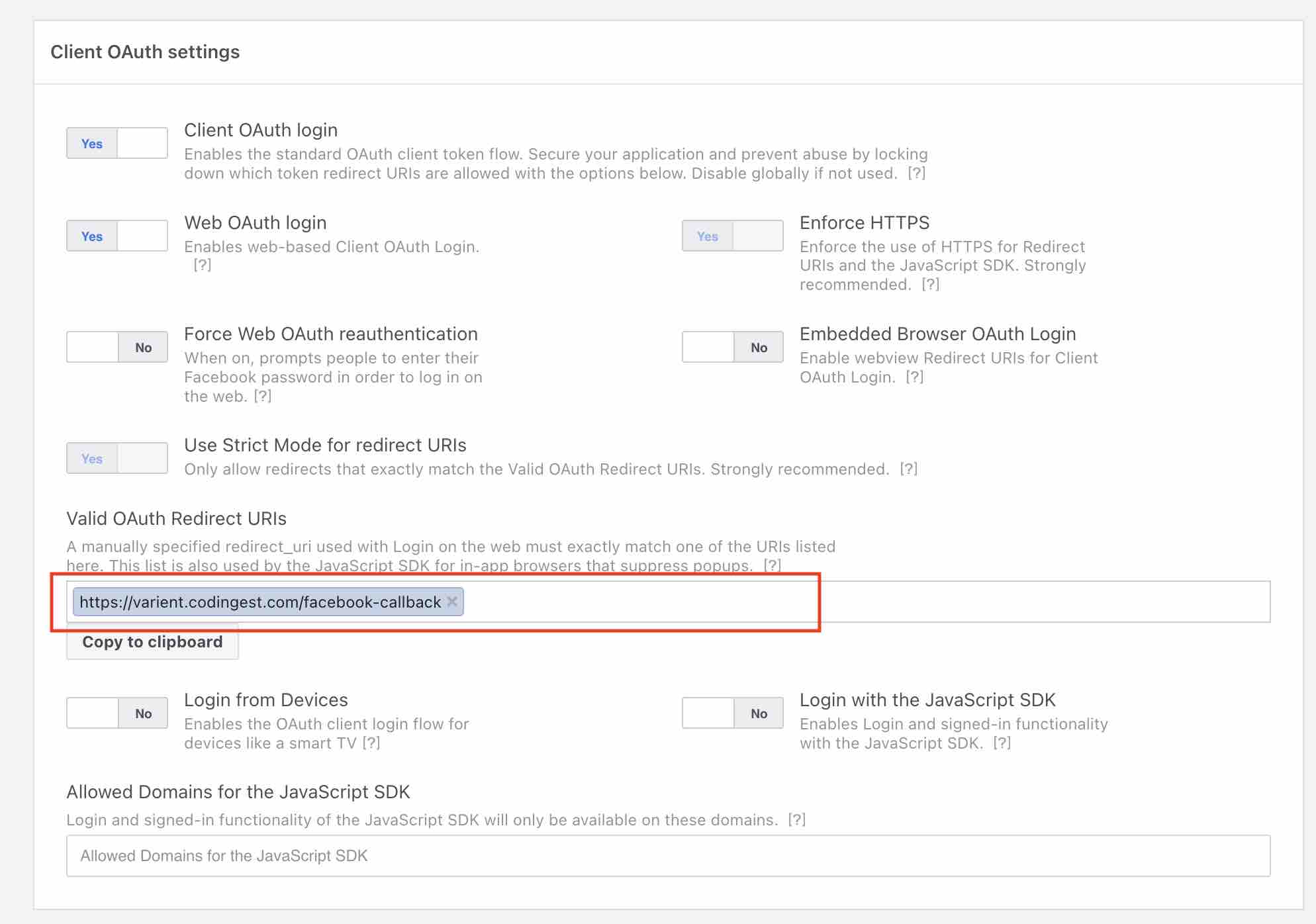This screenshot has width=1316, height=924.
Task: Enable Embedded Browser OAuth Login toggle
Action: pos(732,347)
